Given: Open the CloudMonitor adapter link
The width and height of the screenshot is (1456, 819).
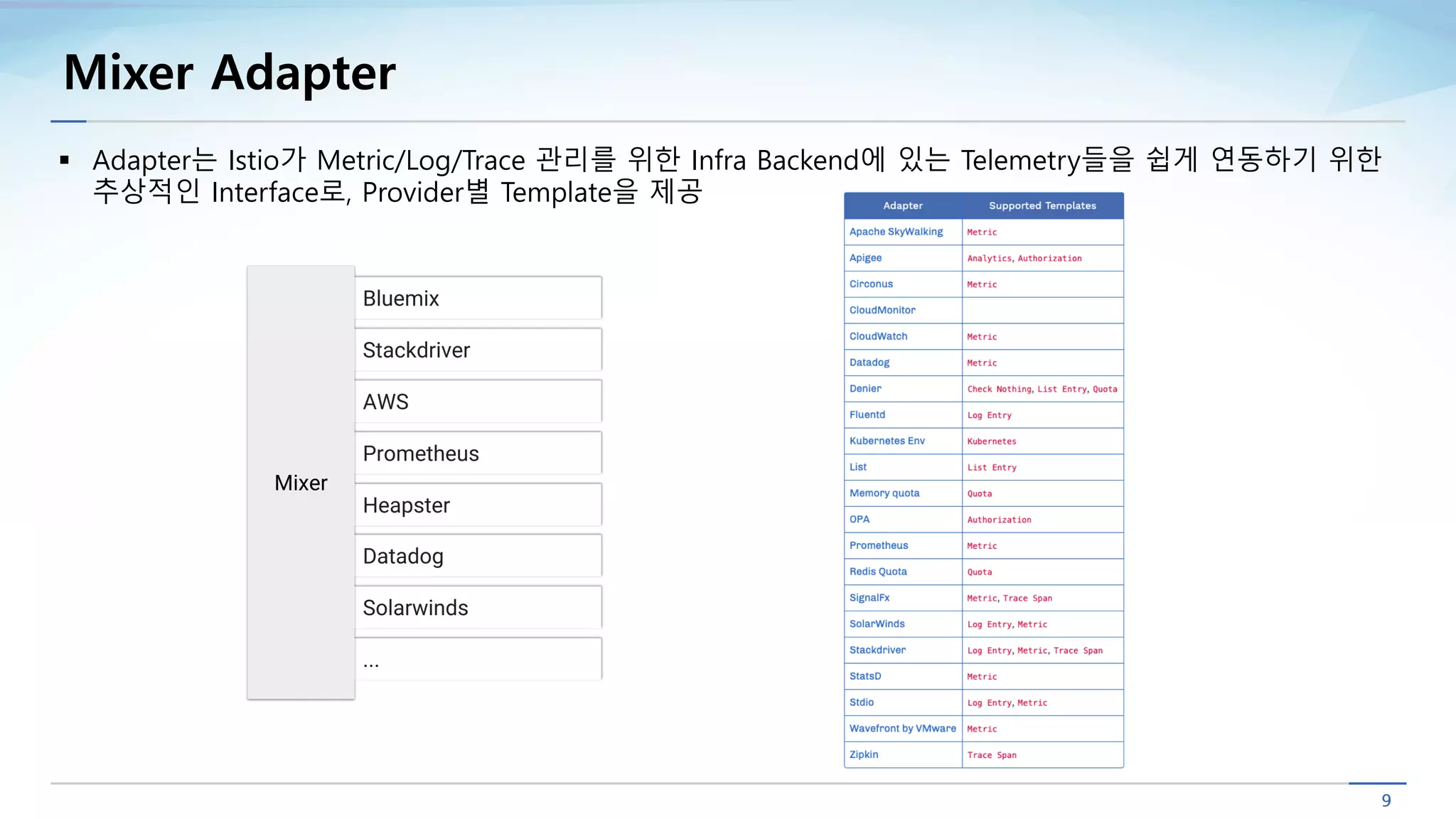Looking at the screenshot, I should 882,310.
